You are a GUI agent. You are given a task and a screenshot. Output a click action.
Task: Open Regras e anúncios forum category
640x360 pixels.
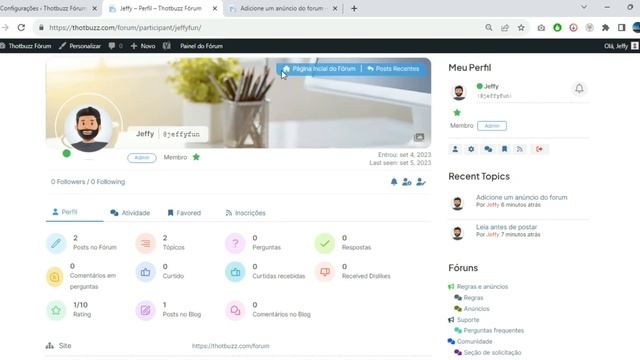point(482,287)
